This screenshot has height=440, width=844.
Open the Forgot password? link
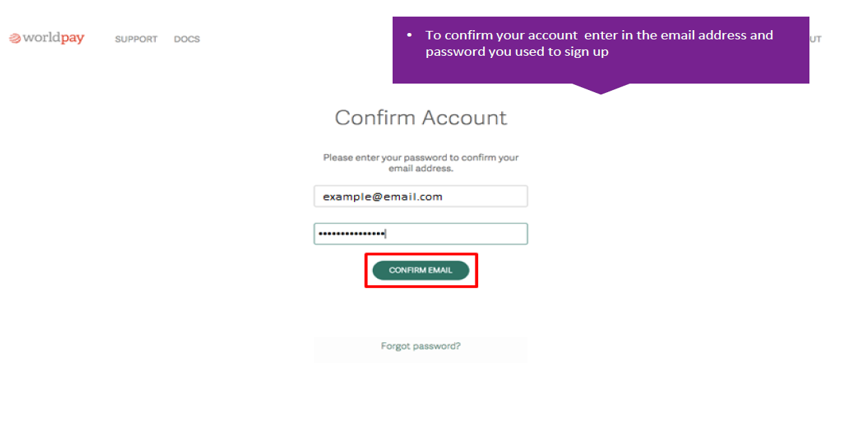point(421,346)
